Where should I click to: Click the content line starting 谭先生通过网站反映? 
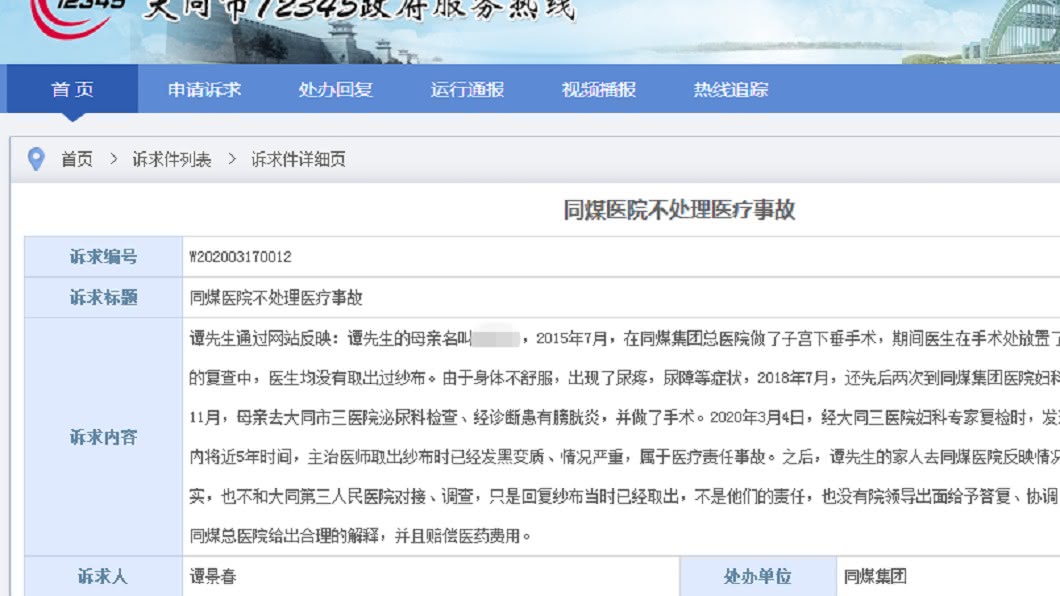pos(625,339)
